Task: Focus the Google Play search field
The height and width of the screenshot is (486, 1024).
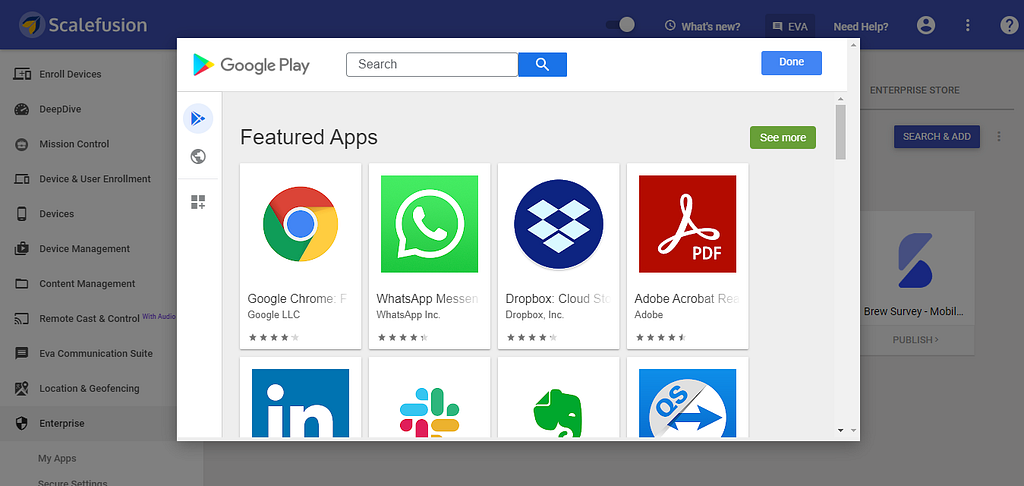Action: pos(432,64)
